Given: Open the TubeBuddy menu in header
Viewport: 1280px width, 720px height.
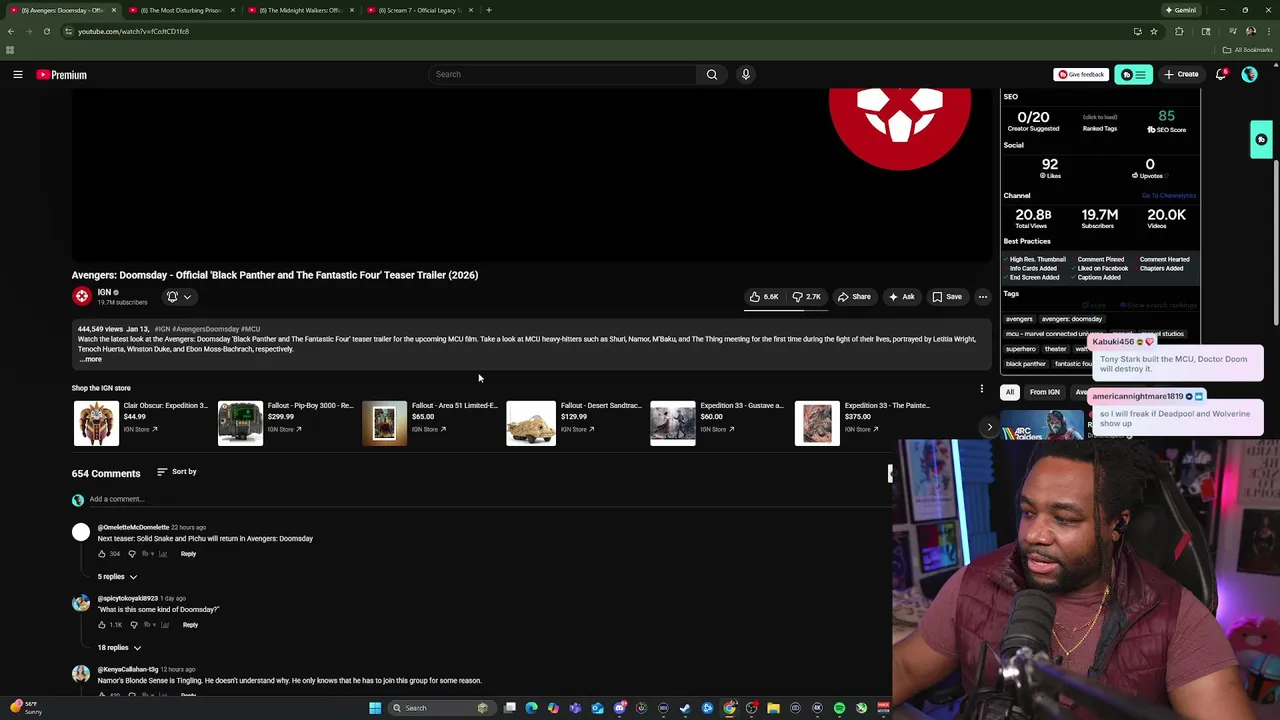Looking at the screenshot, I should click(x=1133, y=74).
